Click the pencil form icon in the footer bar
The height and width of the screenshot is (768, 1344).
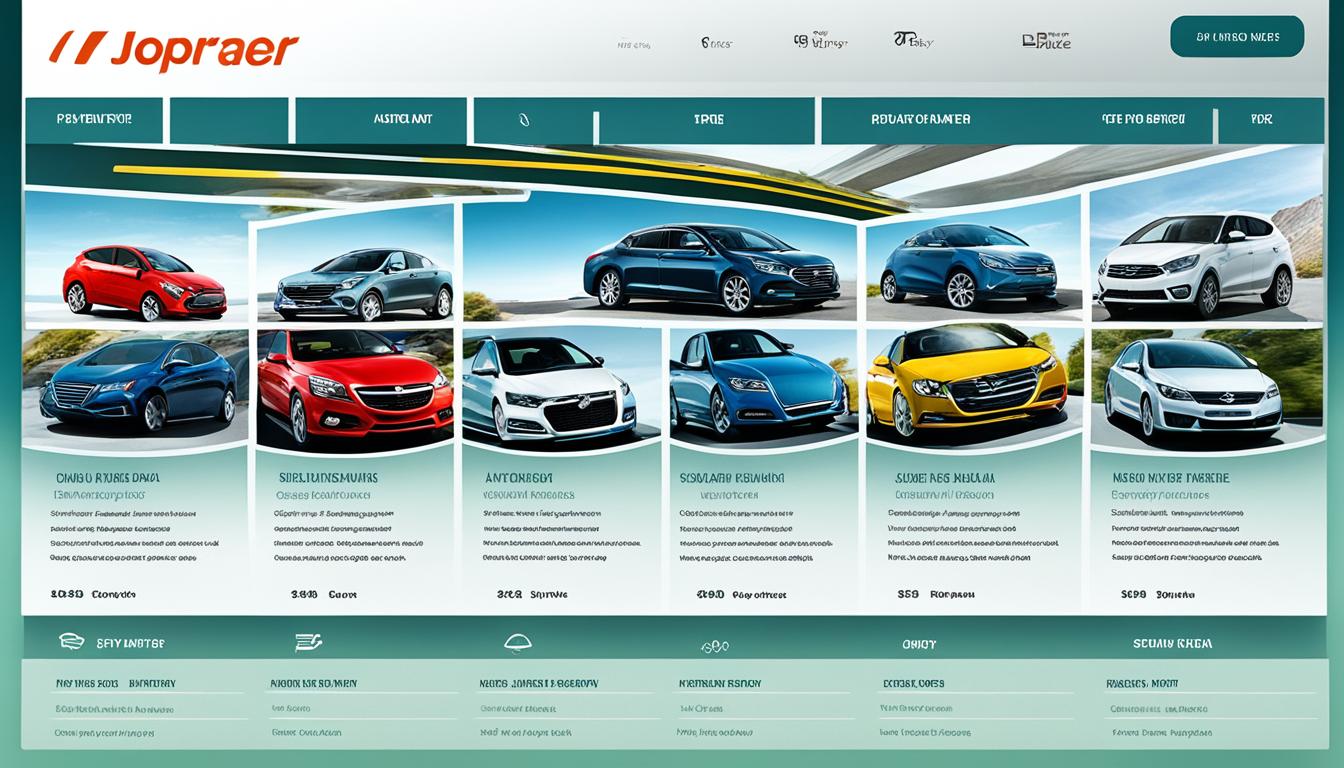[308, 642]
